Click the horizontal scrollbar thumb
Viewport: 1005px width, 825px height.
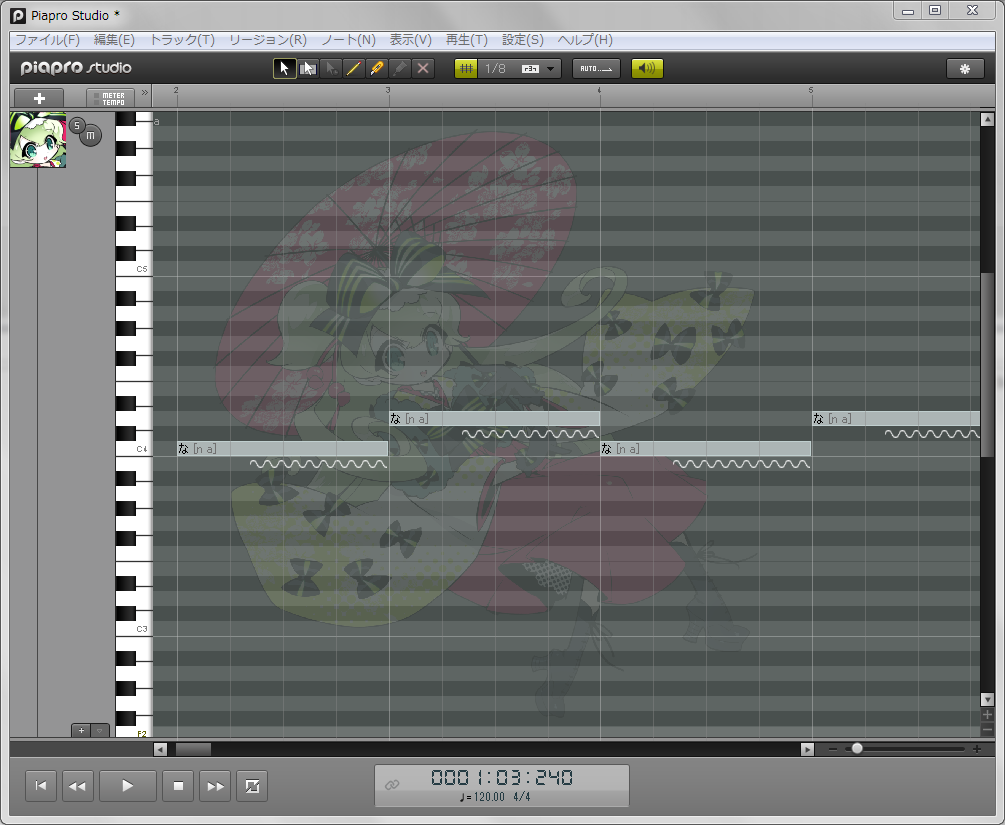pos(194,749)
